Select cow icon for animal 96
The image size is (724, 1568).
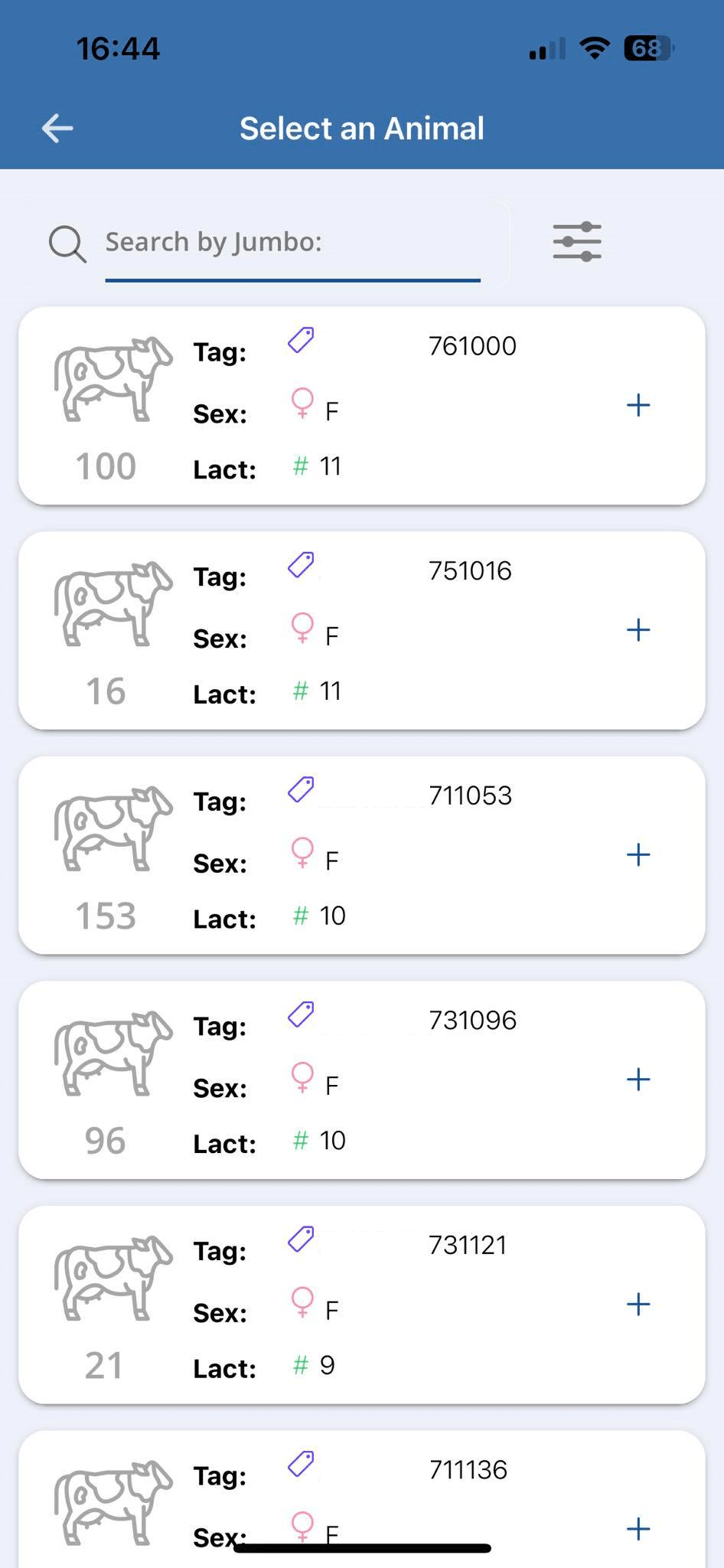(113, 1053)
